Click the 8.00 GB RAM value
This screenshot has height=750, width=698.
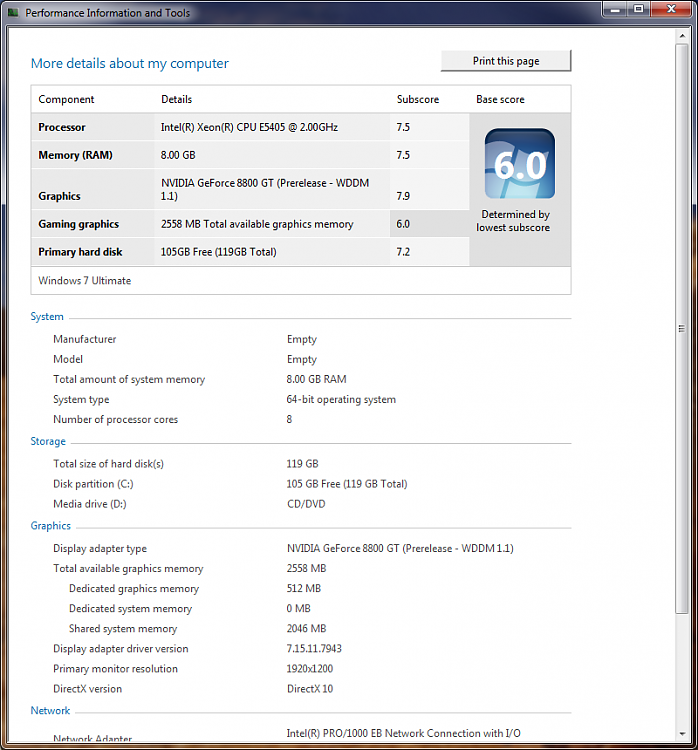[316, 379]
